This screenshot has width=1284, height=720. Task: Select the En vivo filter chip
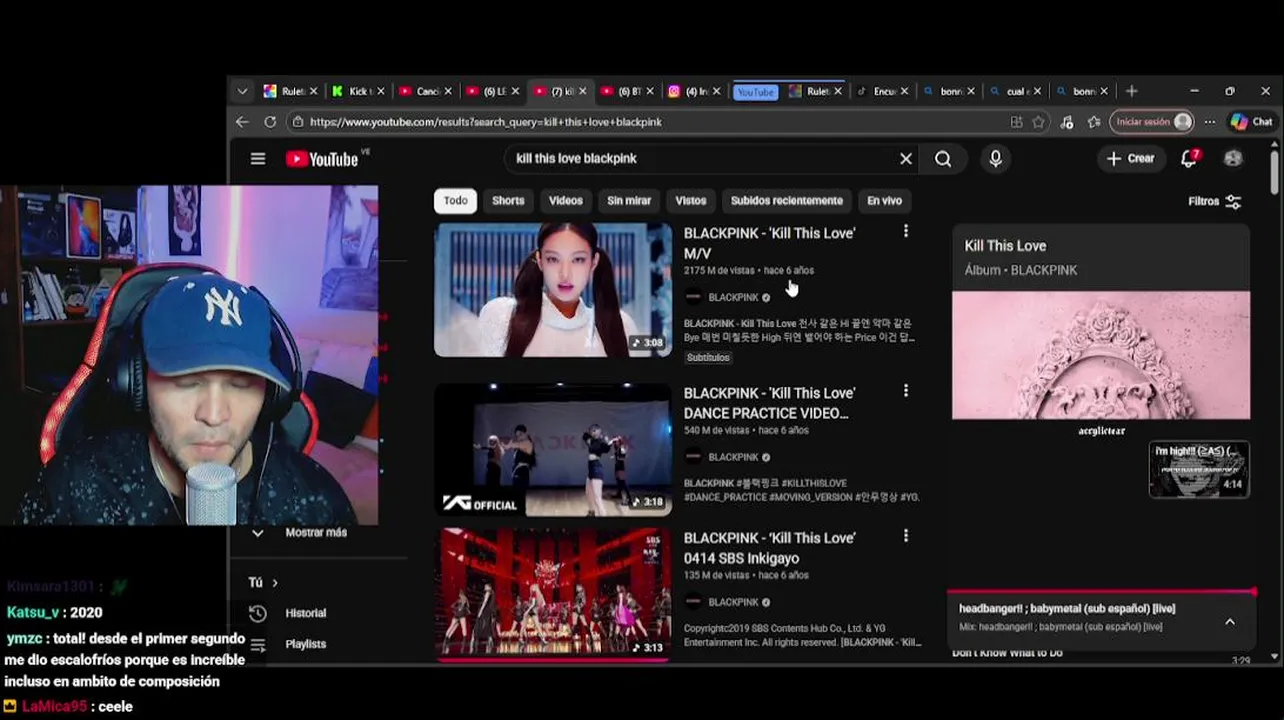pos(884,200)
